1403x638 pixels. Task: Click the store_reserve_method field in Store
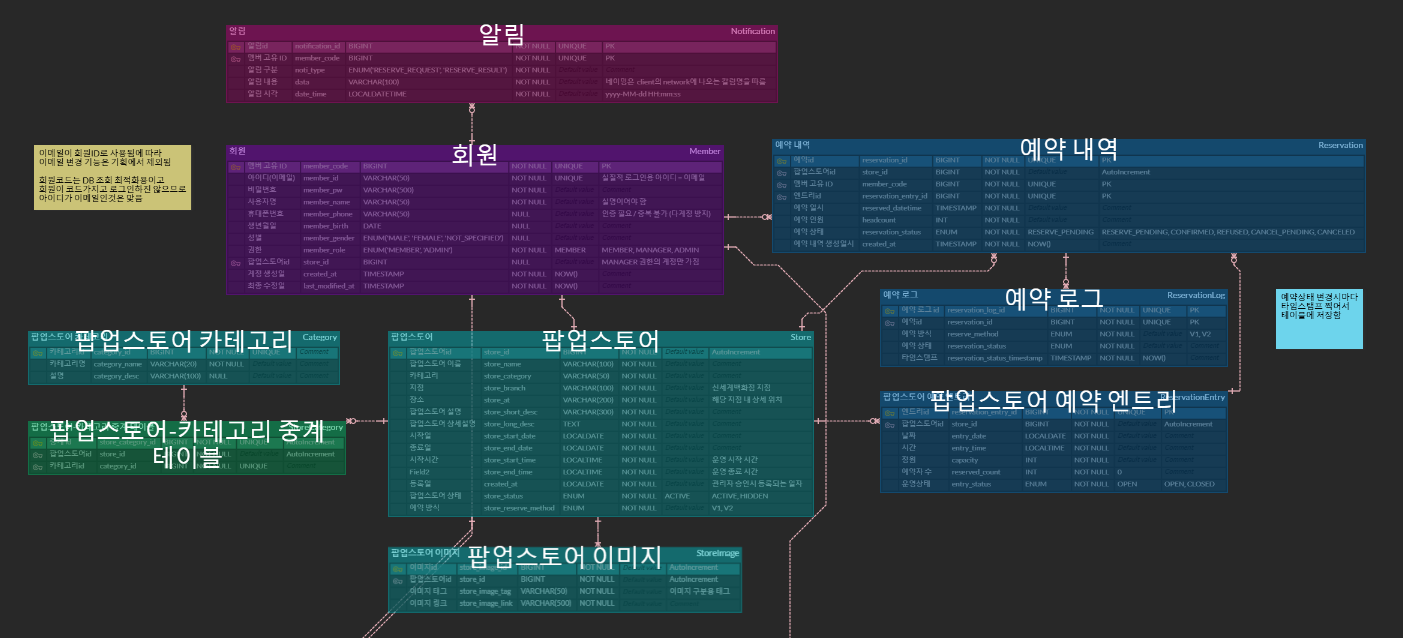[x=520, y=508]
